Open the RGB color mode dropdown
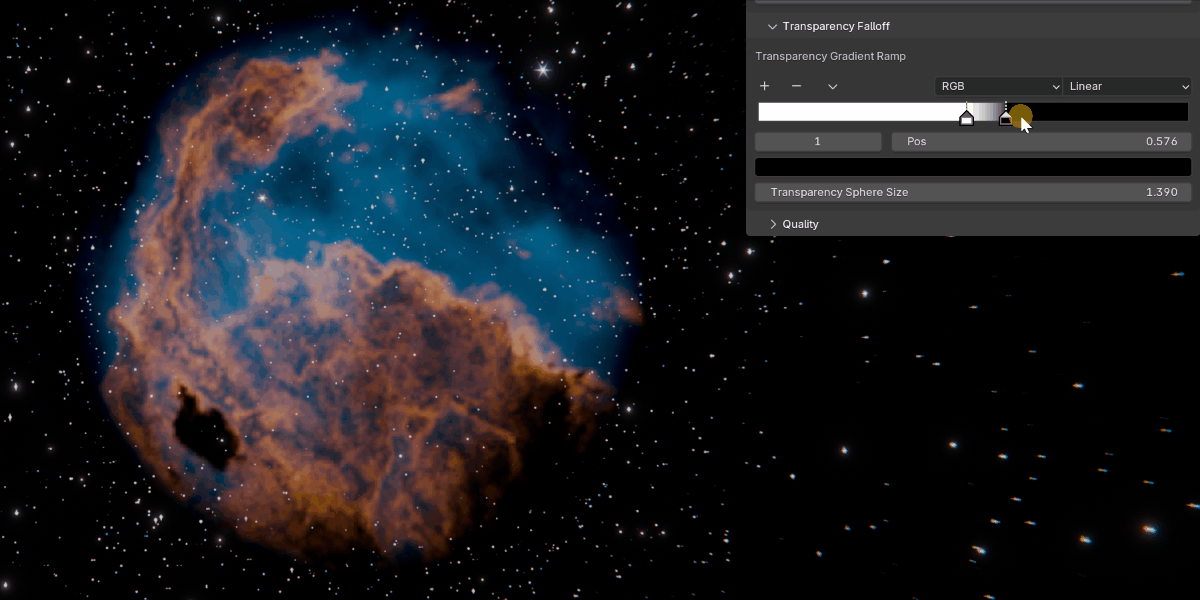This screenshot has width=1200, height=600. point(998,86)
